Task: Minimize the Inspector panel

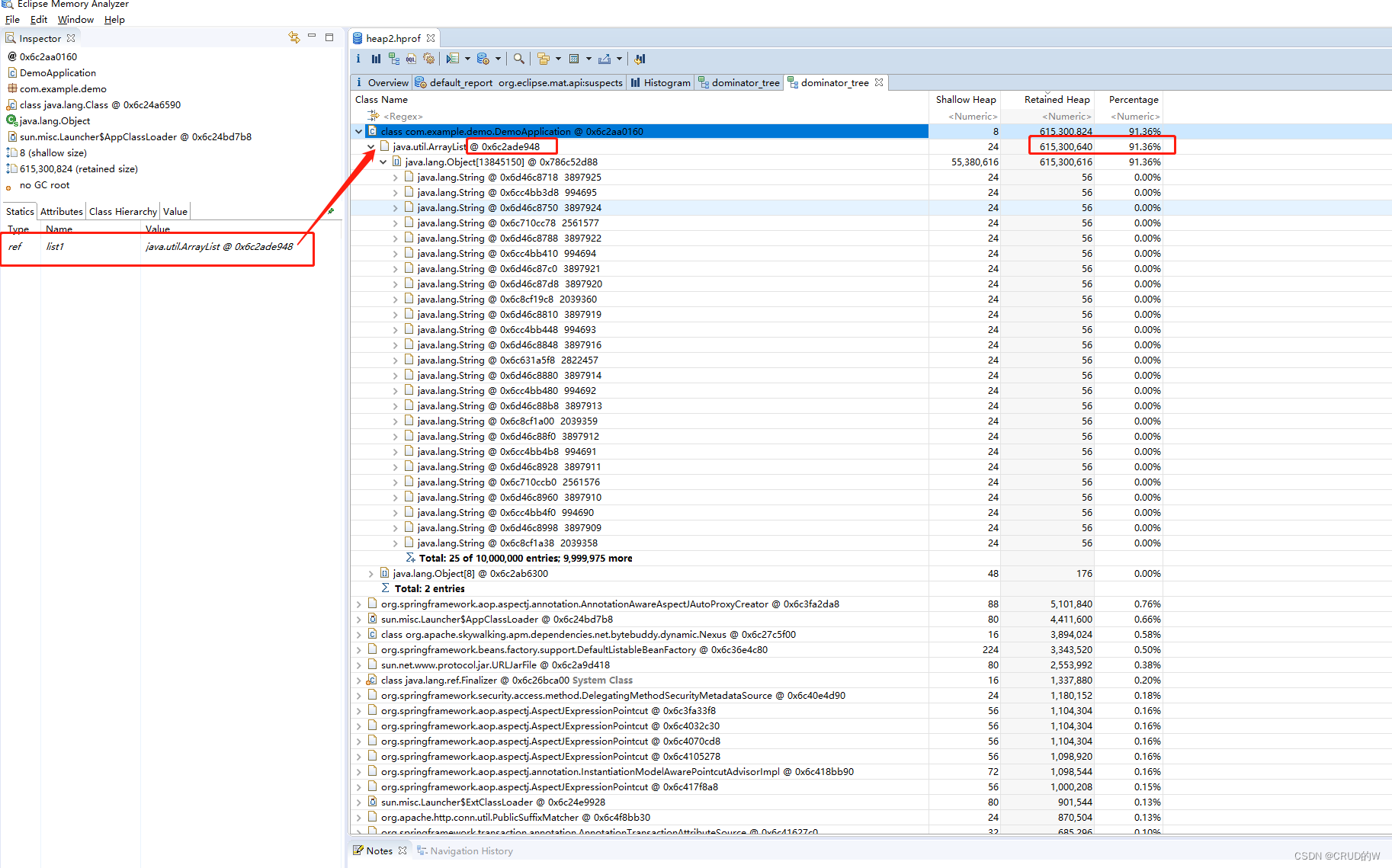Action: pyautogui.click(x=312, y=37)
